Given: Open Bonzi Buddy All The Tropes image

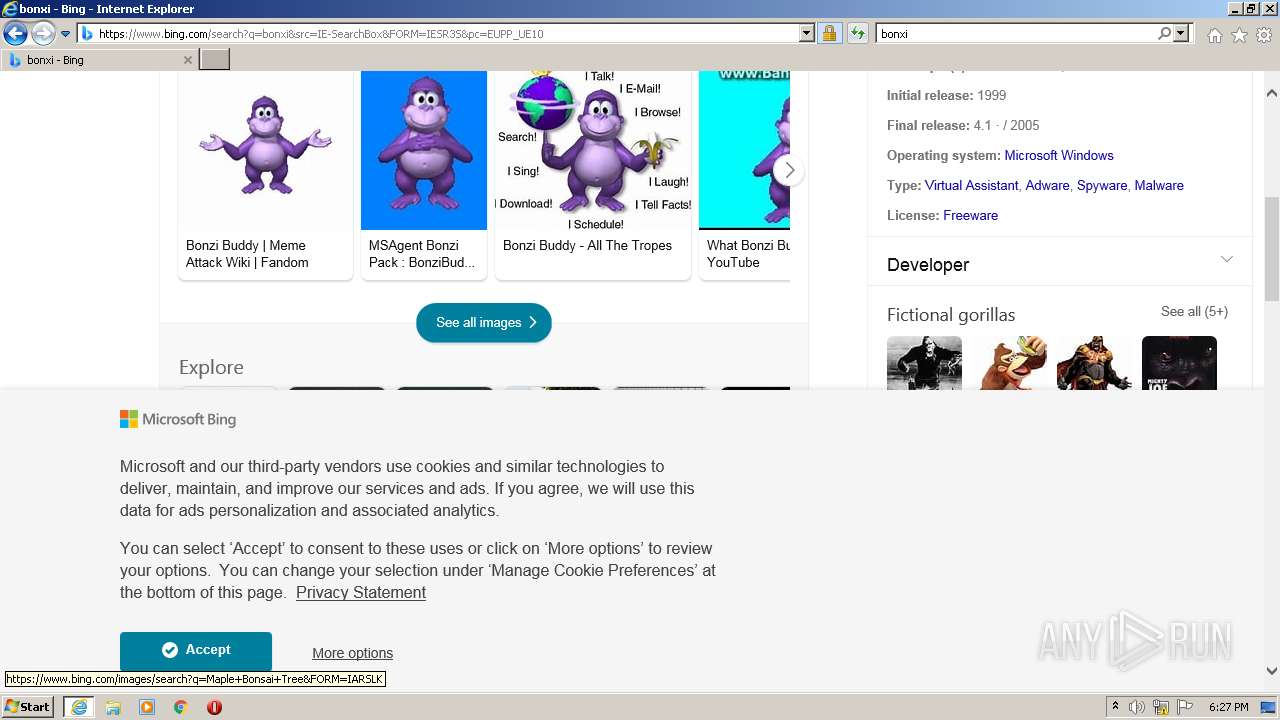Looking at the screenshot, I should click(593, 150).
